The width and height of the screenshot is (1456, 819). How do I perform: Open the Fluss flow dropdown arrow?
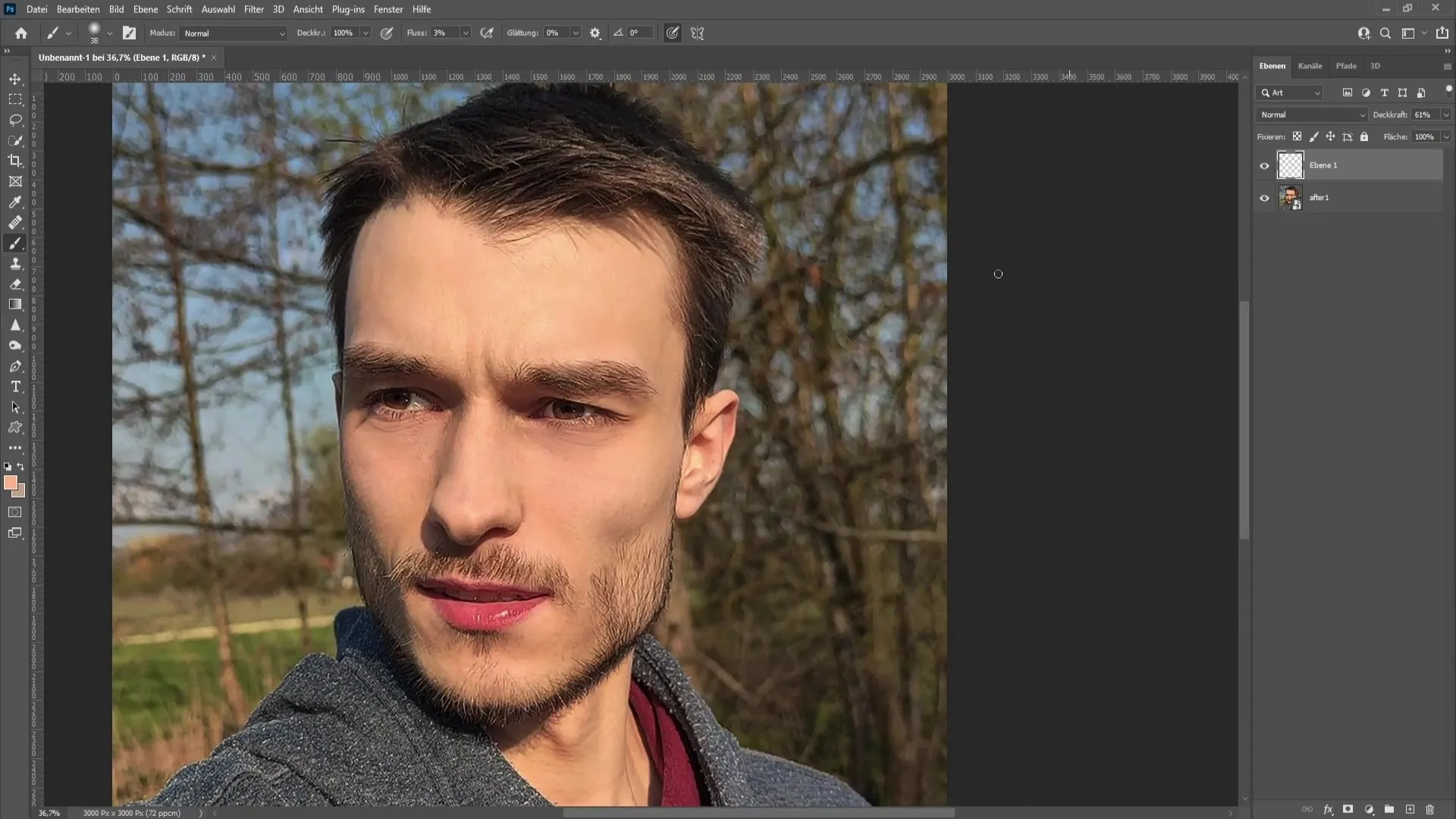pos(466,33)
